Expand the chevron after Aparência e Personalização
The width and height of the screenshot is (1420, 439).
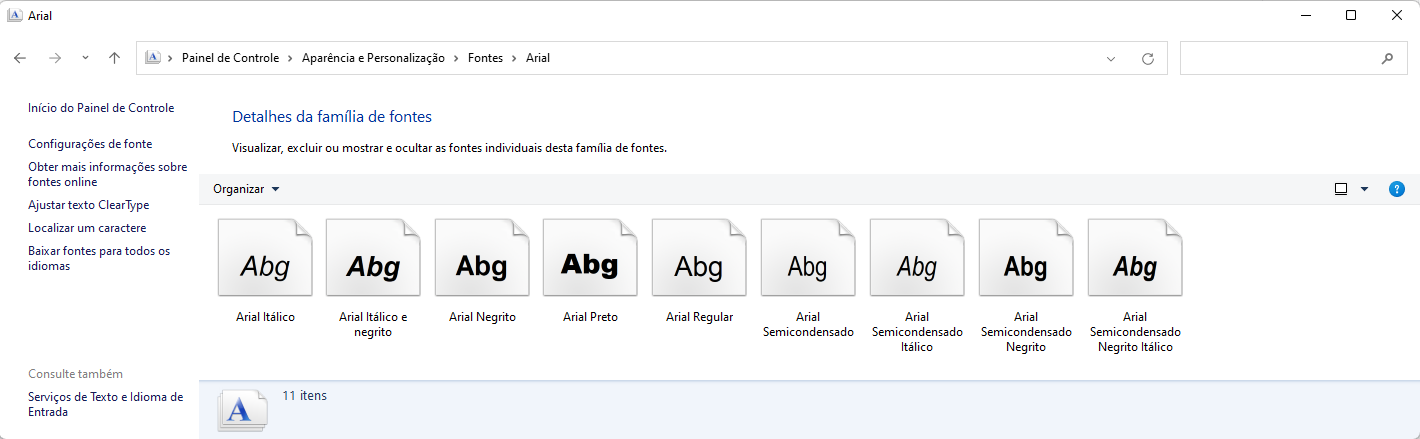456,58
